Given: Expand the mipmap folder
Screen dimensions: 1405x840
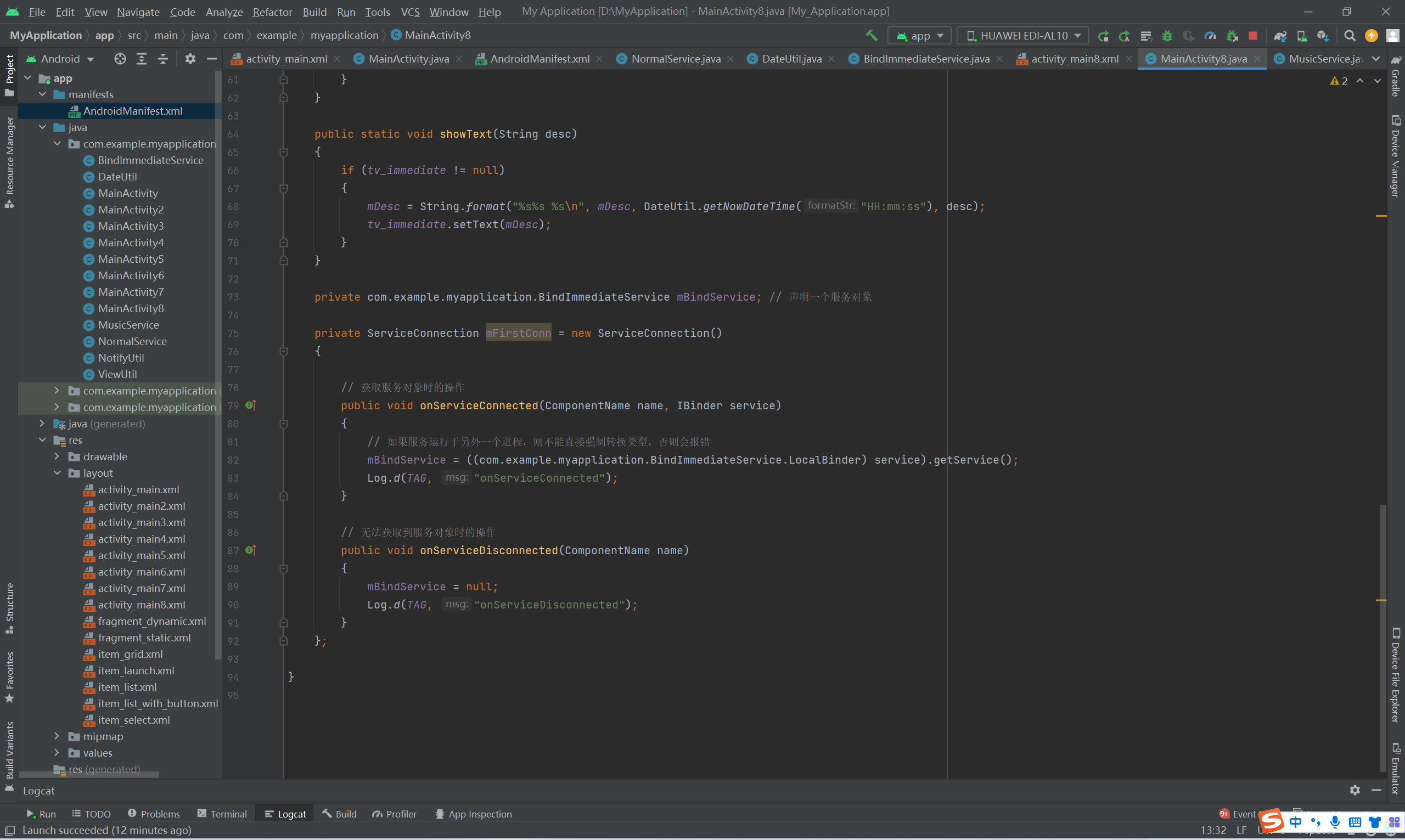Looking at the screenshot, I should 57,736.
